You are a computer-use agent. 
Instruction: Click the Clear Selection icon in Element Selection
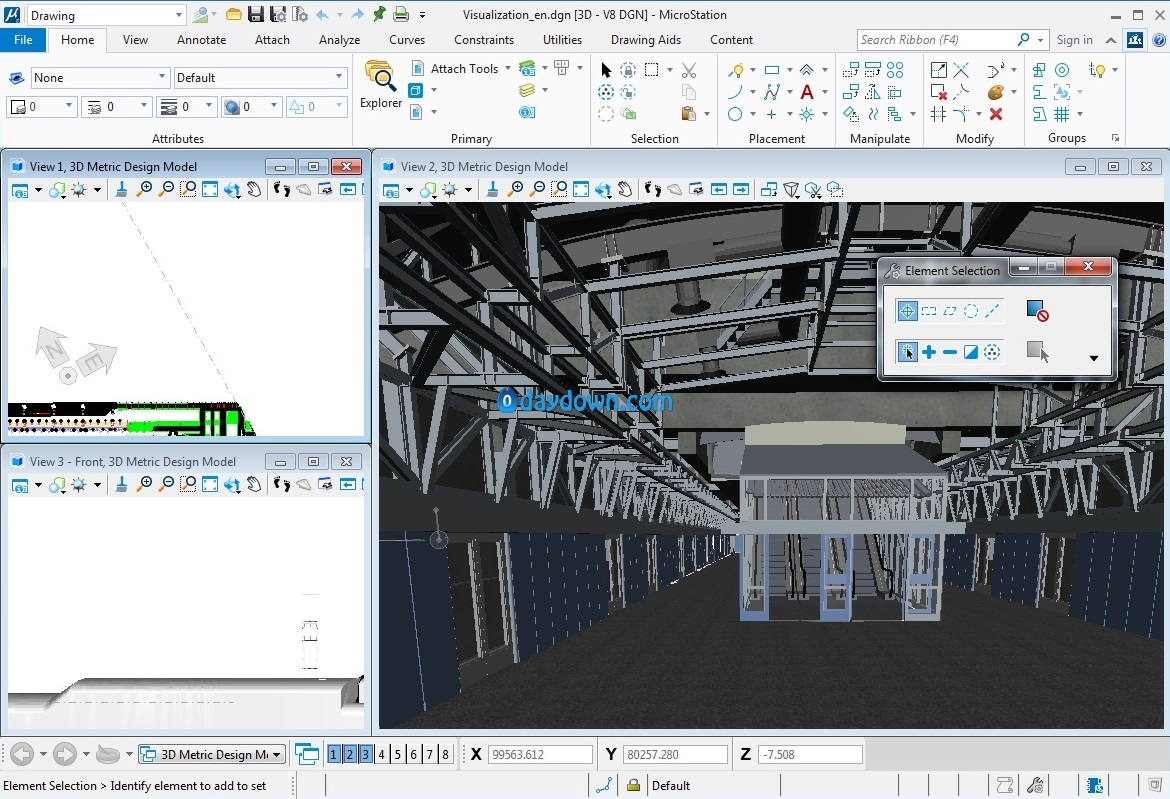1037,311
